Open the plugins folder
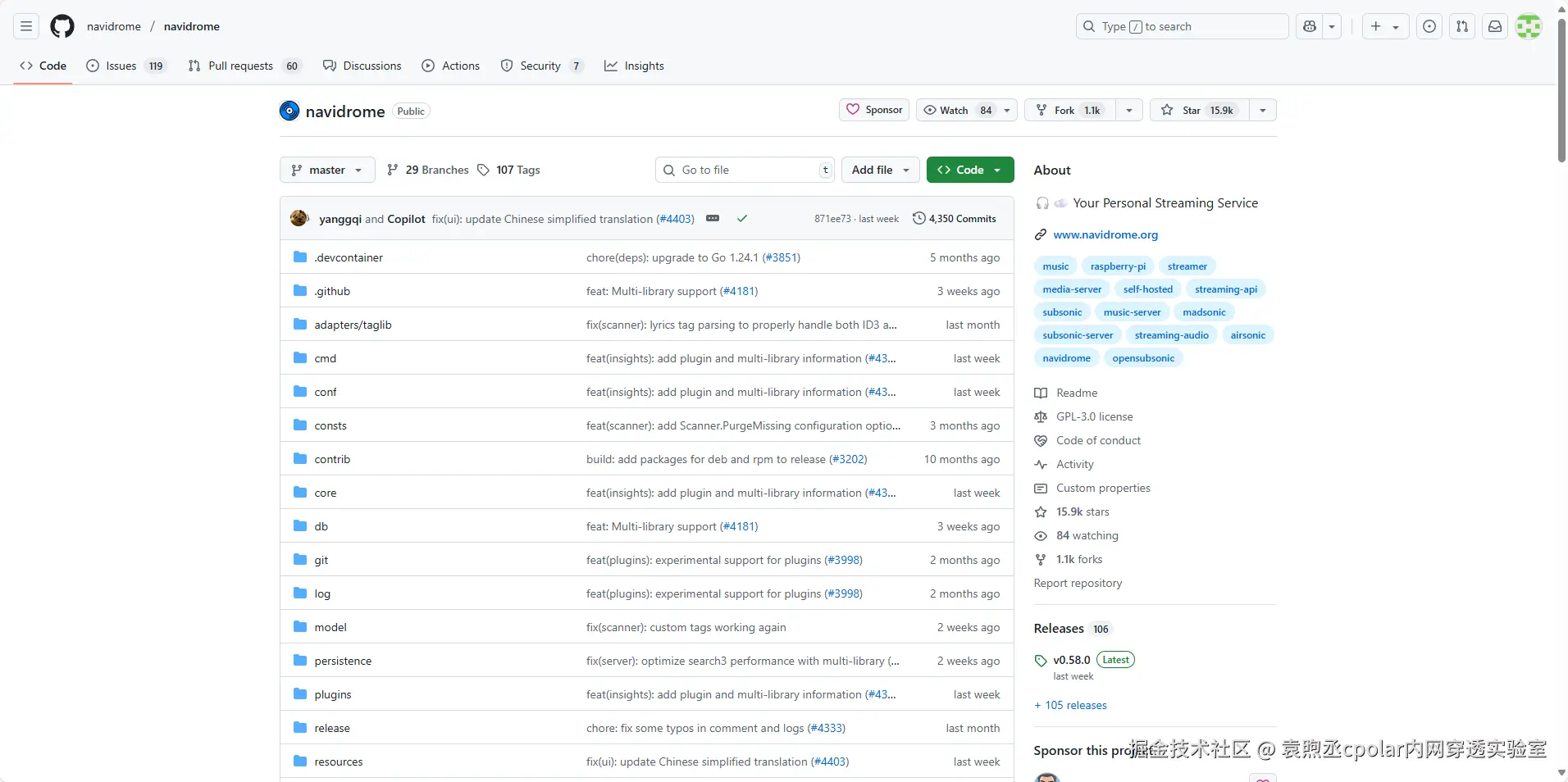 click(333, 695)
